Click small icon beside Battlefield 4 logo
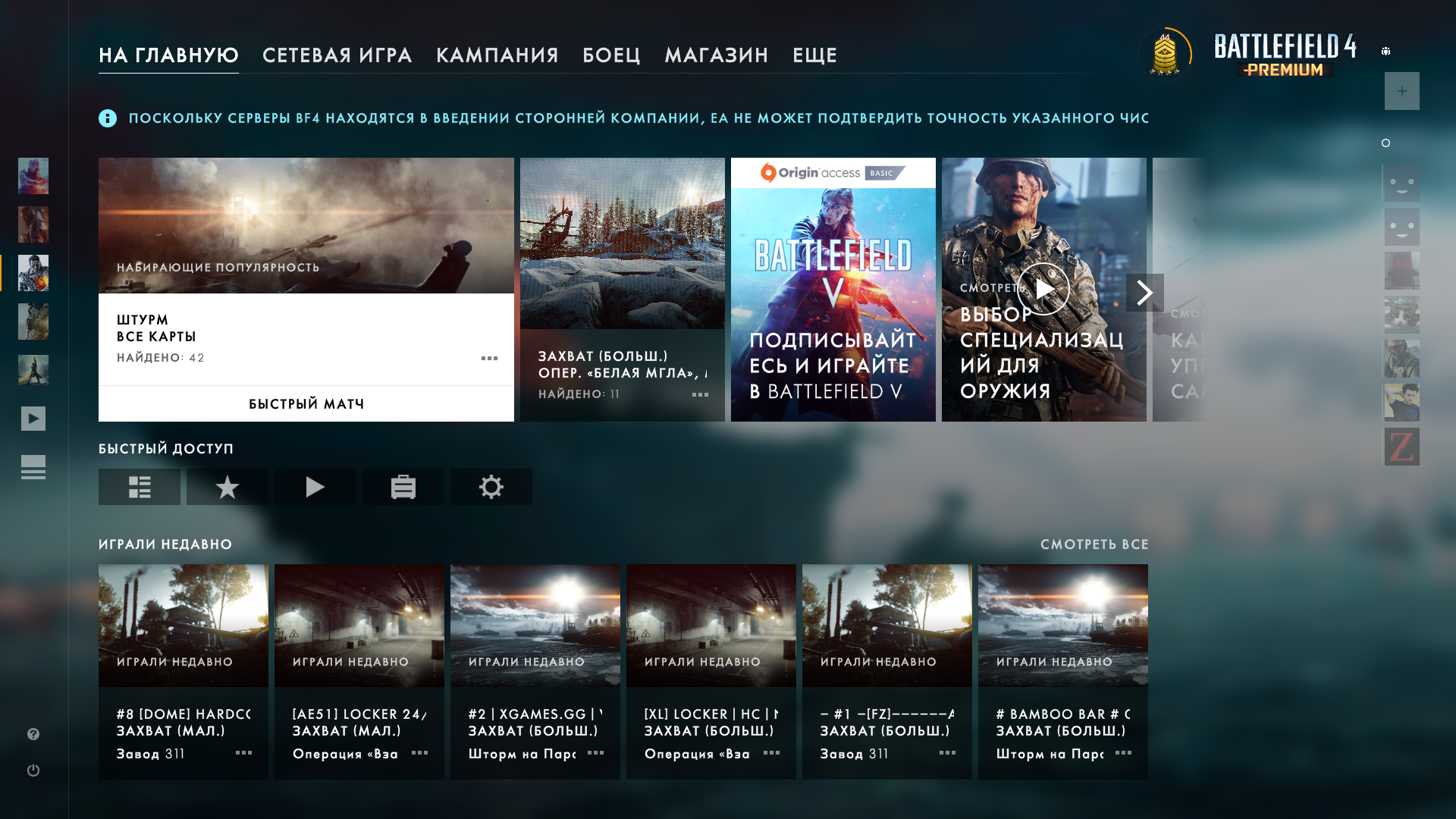This screenshot has height=819, width=1456. (x=1386, y=52)
